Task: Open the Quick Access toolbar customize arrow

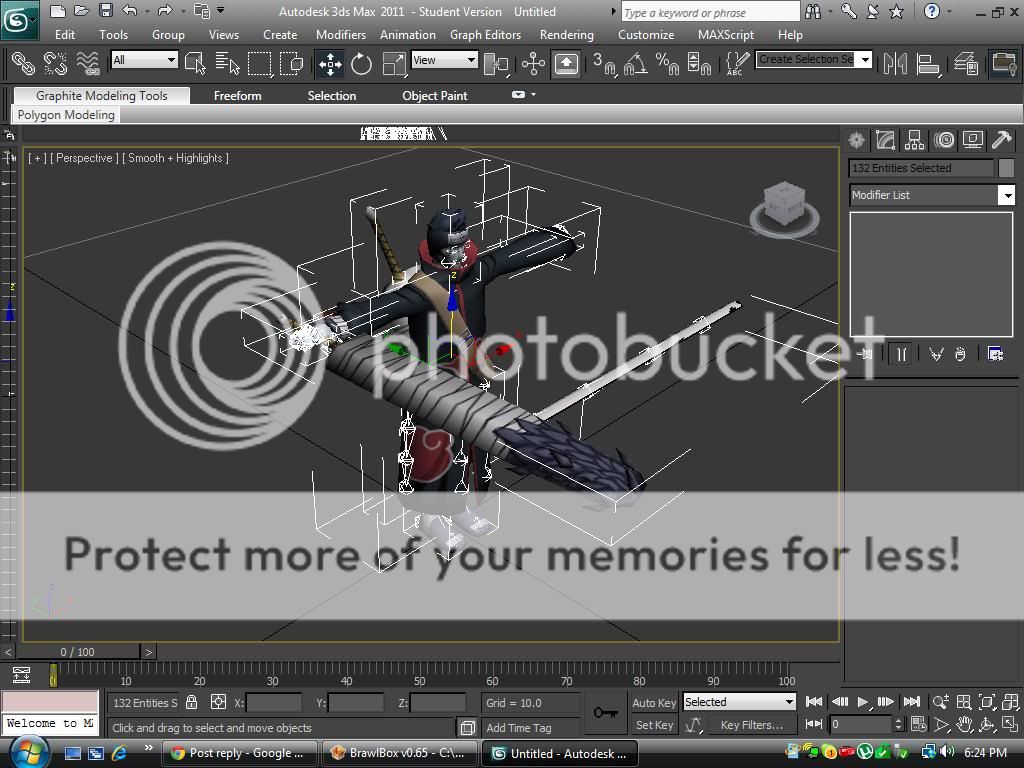Action: point(220,10)
